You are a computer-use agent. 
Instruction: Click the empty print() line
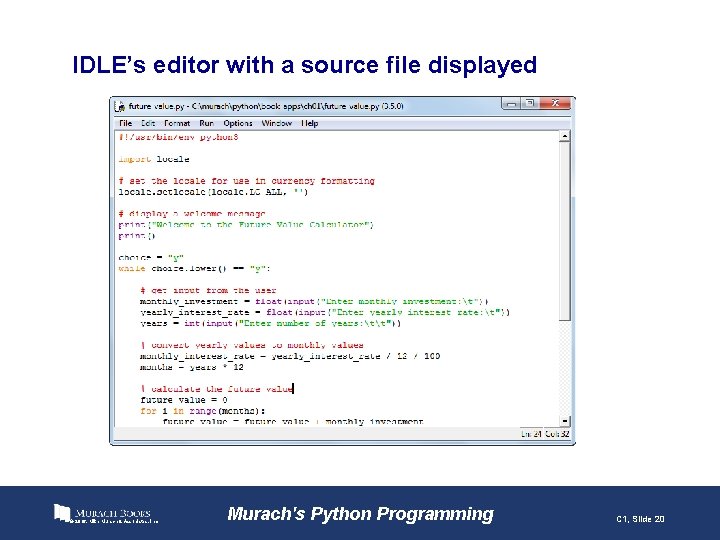click(137, 236)
